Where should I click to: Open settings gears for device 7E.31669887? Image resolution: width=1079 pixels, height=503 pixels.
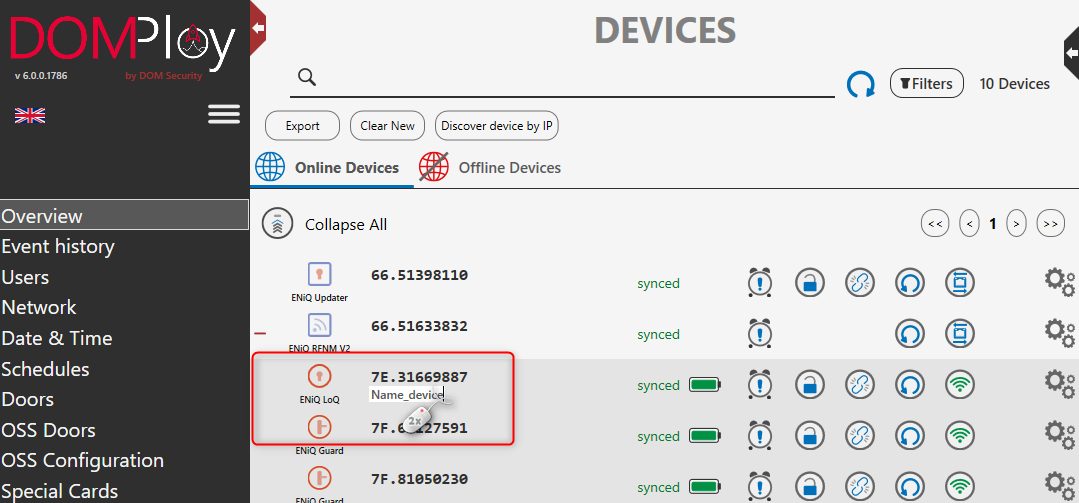pos(1059,384)
